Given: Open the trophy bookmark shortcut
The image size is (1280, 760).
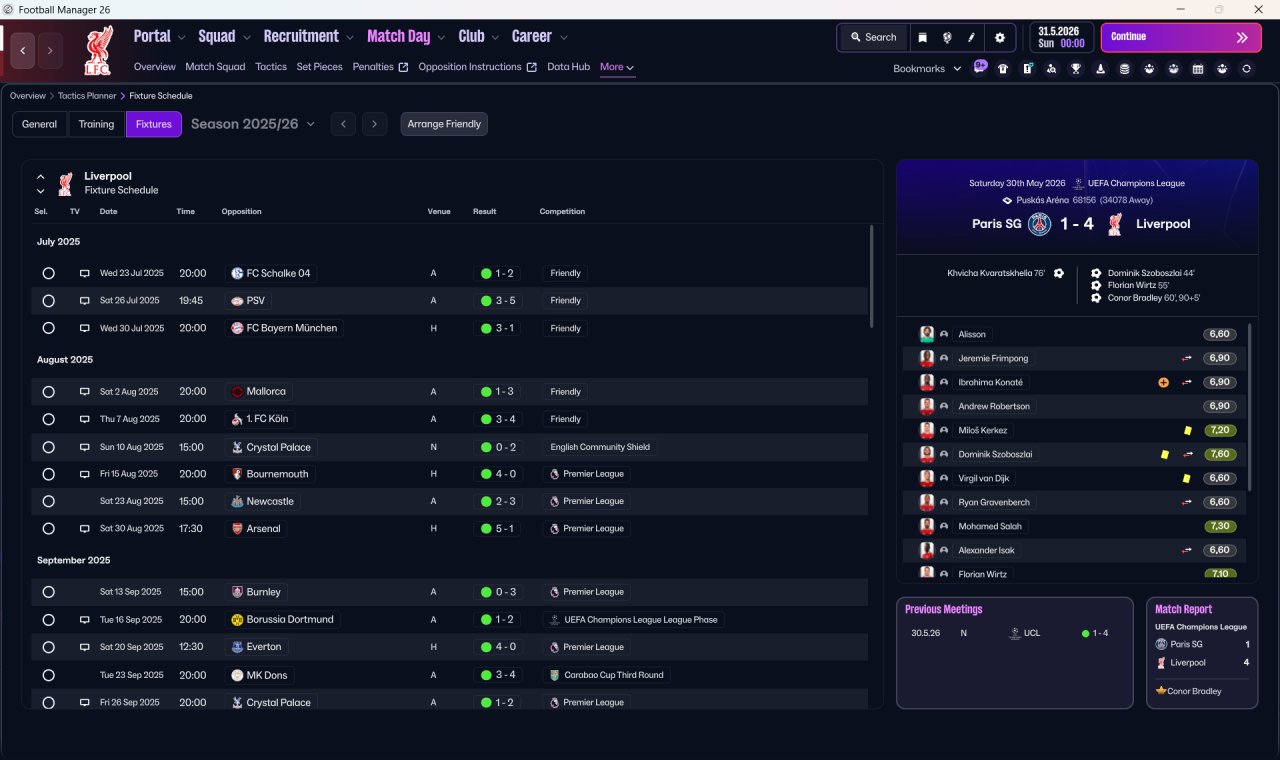Looking at the screenshot, I should pyautogui.click(x=1076, y=69).
